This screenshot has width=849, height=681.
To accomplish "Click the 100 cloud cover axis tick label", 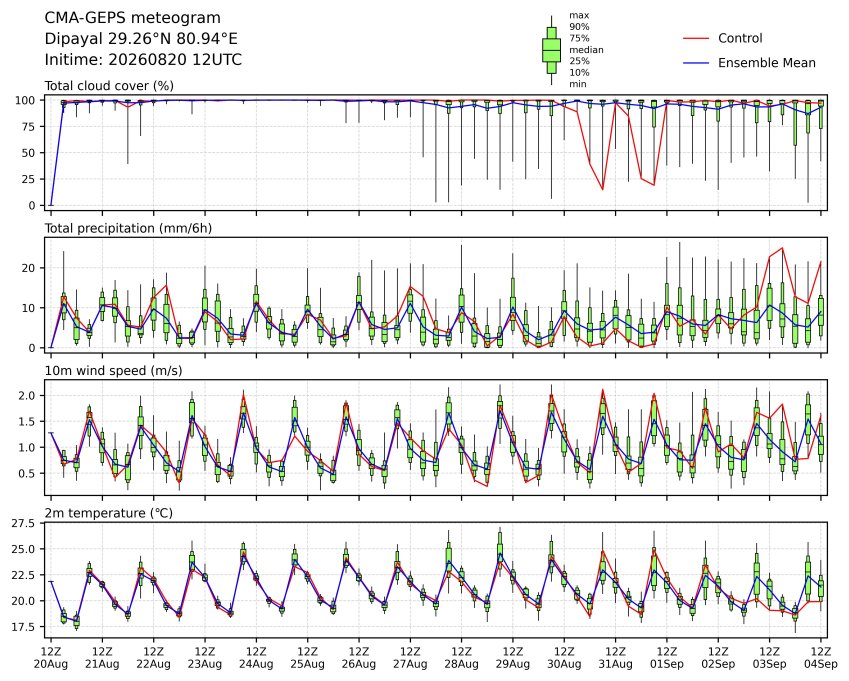I will (25, 100).
